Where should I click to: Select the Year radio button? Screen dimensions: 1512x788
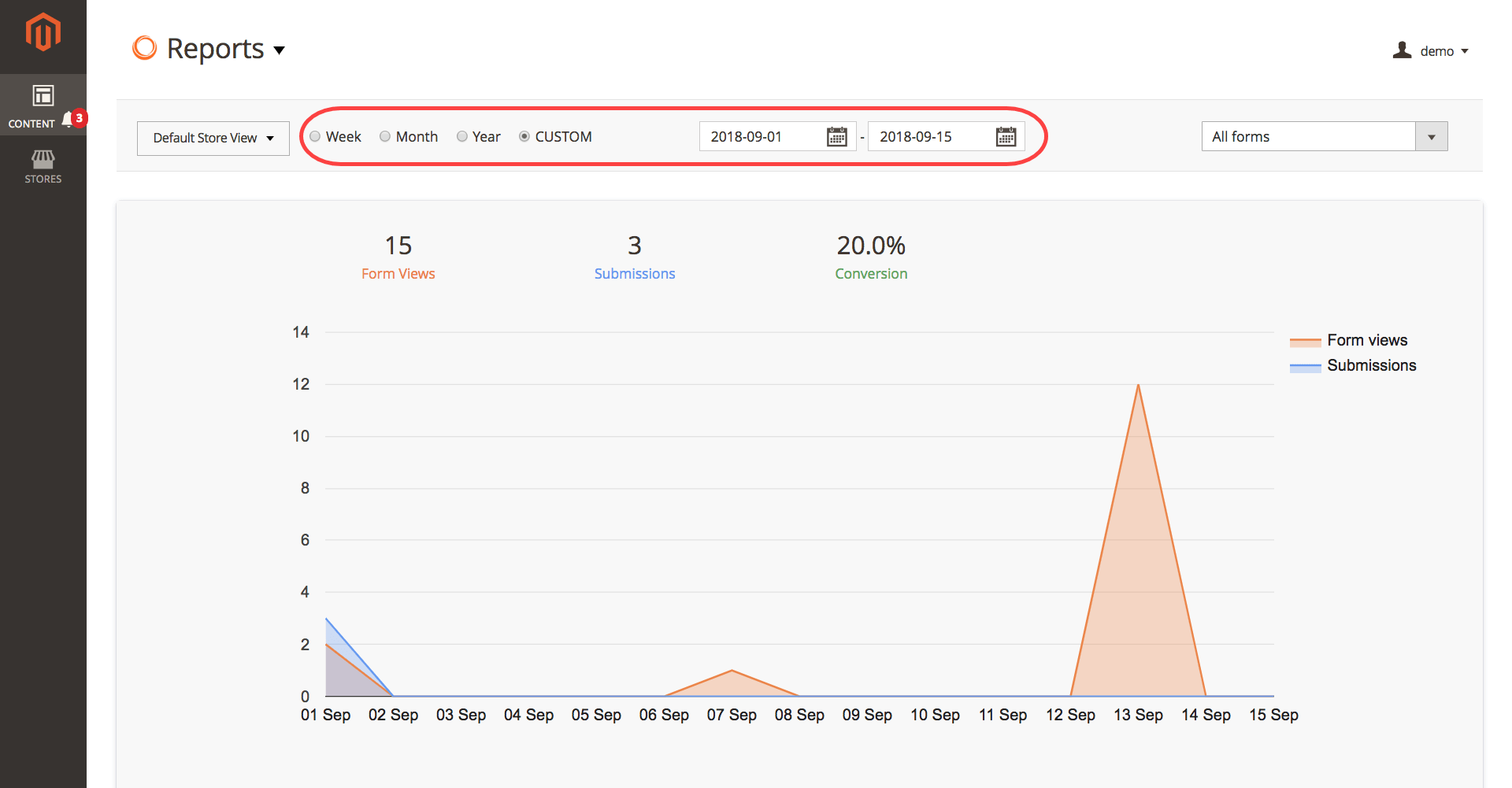[462, 137]
